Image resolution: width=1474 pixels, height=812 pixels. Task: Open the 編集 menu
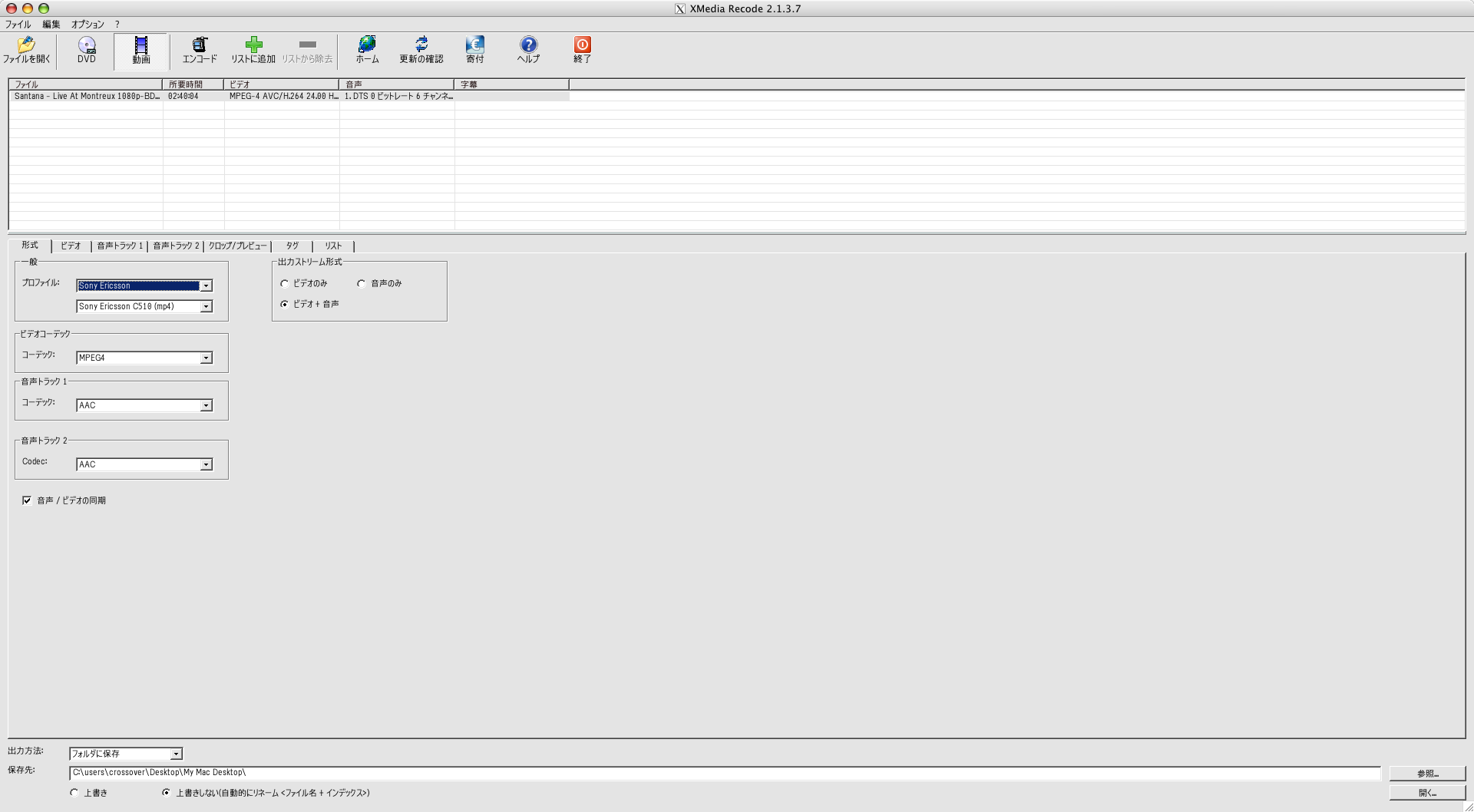51,25
